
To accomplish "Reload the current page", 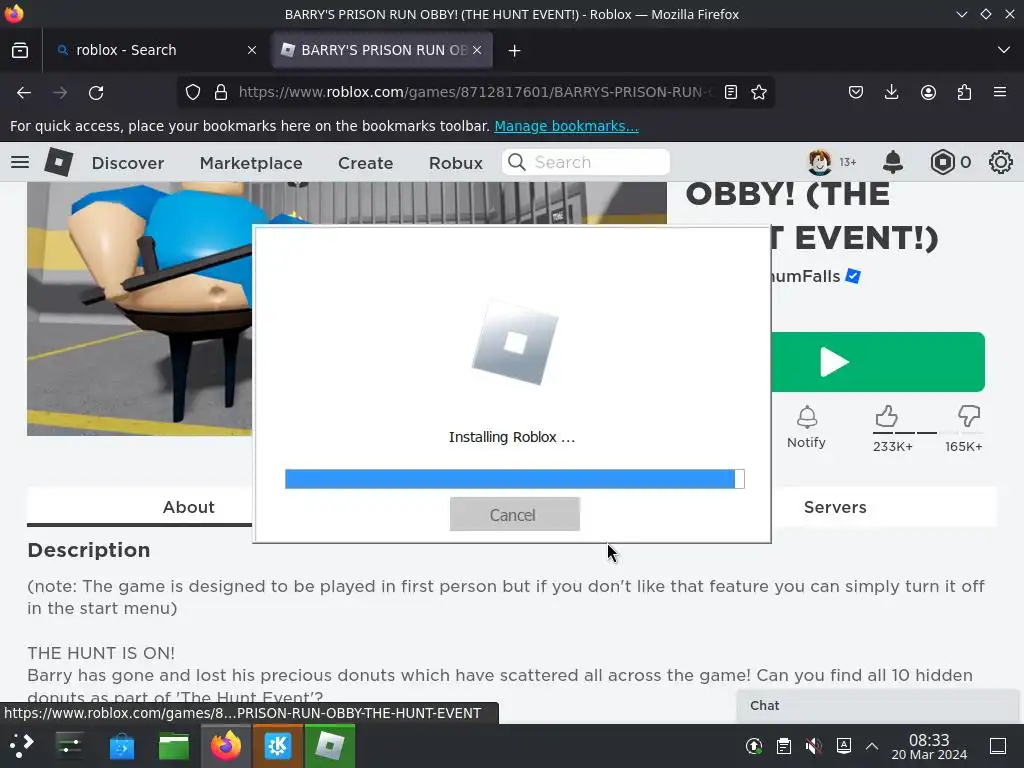I will pyautogui.click(x=96, y=93).
